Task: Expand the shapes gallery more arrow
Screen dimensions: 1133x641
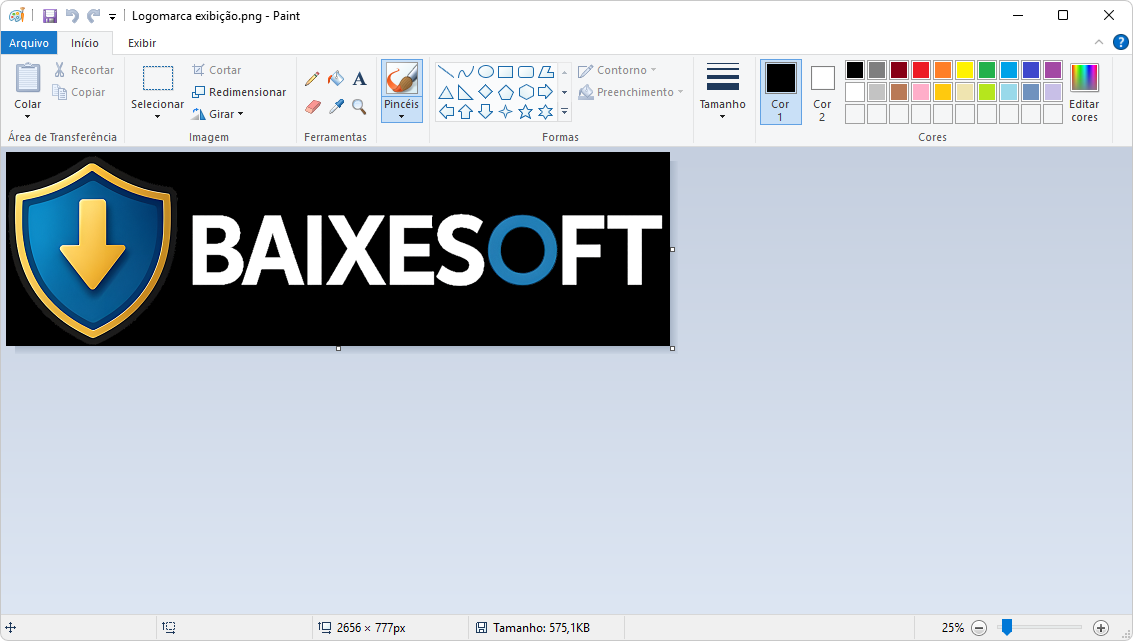Action: (x=564, y=111)
